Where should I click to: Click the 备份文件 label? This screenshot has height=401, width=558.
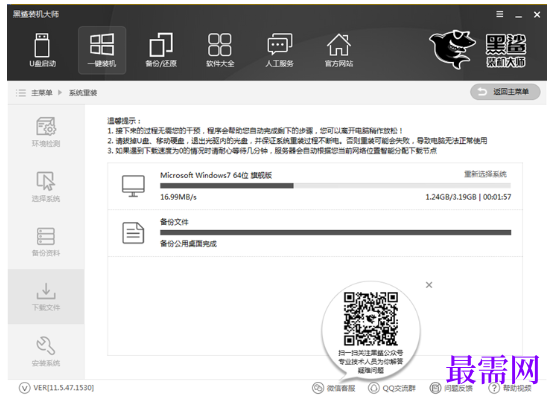pos(174,222)
